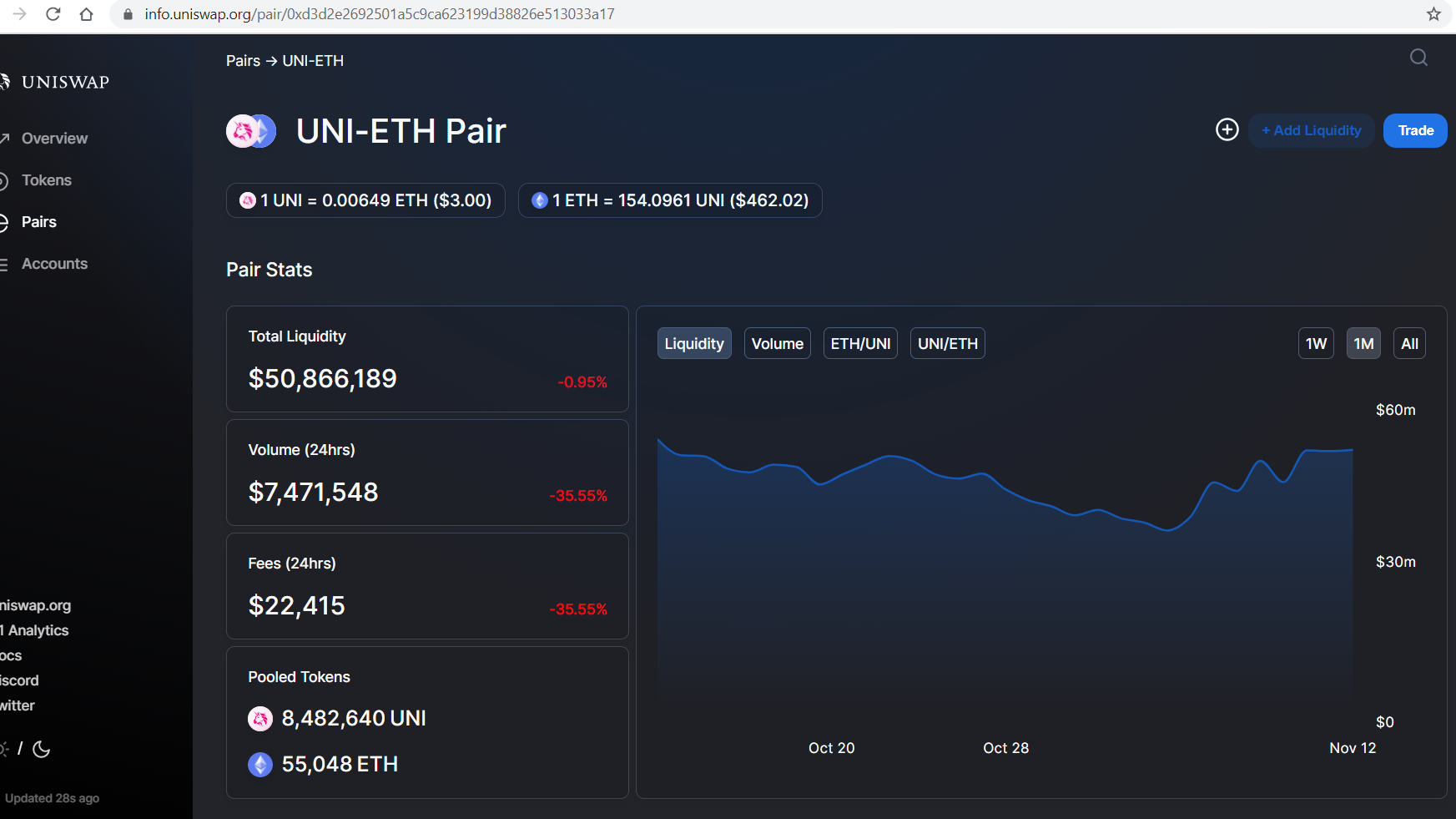Click the 1 ETH = 154.0961 UNI price pill
The width and height of the screenshot is (1456, 819).
pos(670,200)
